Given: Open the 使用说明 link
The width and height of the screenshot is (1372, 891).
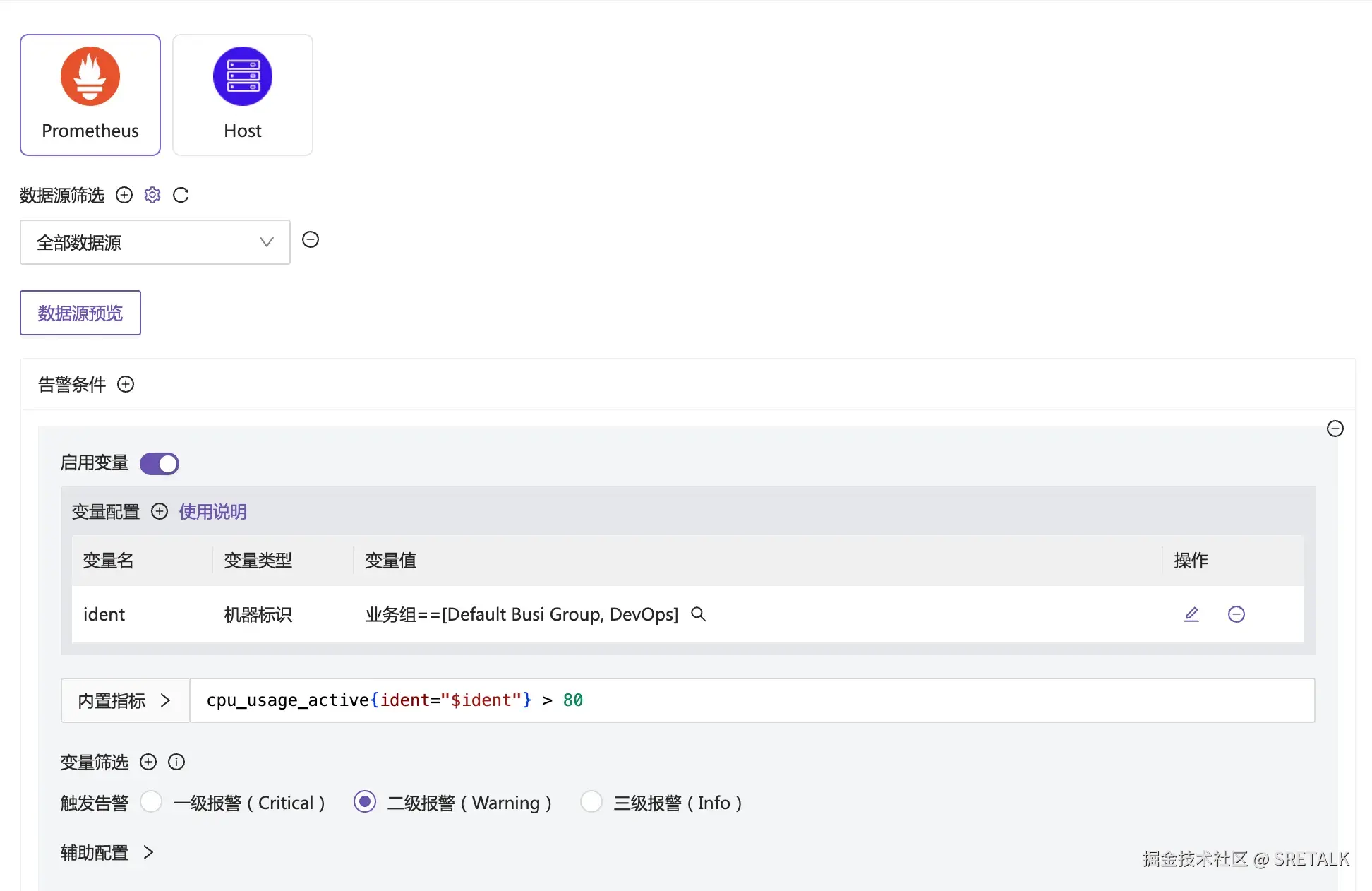Looking at the screenshot, I should tap(212, 511).
